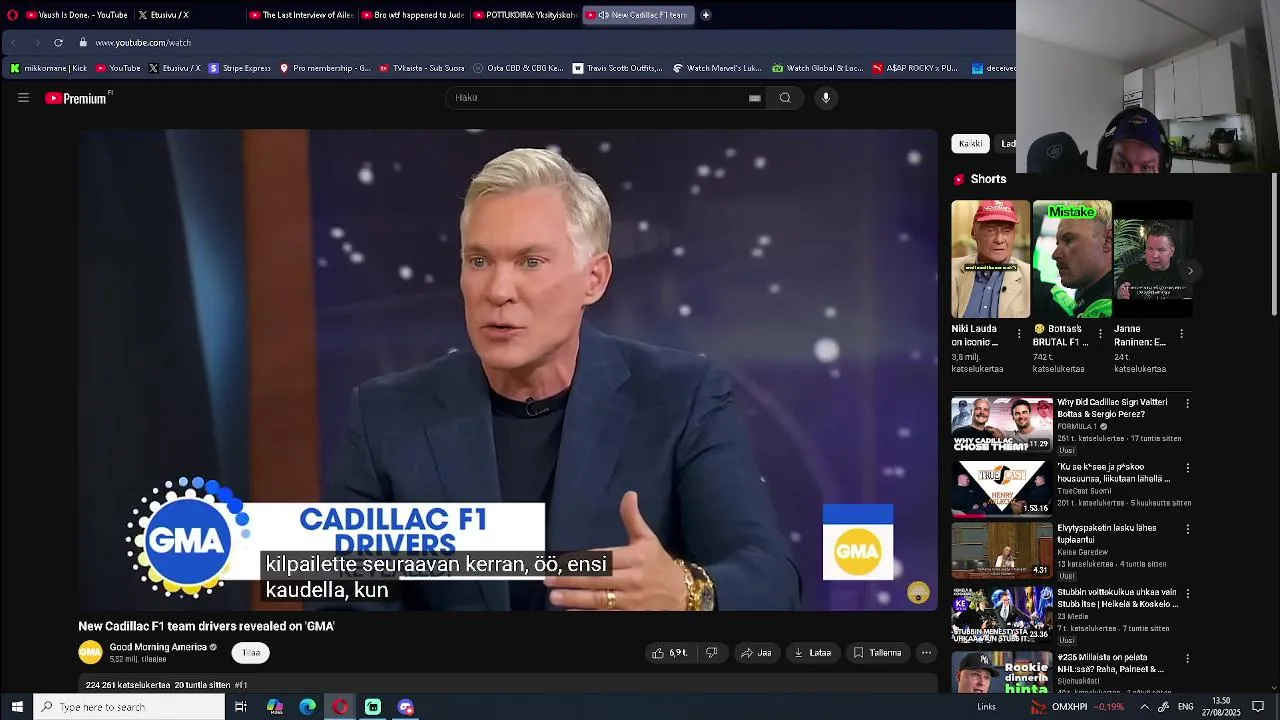Screen dimensions: 1280x720
Task: Open Janne Raninen short thumbnail
Action: [x=1153, y=259]
